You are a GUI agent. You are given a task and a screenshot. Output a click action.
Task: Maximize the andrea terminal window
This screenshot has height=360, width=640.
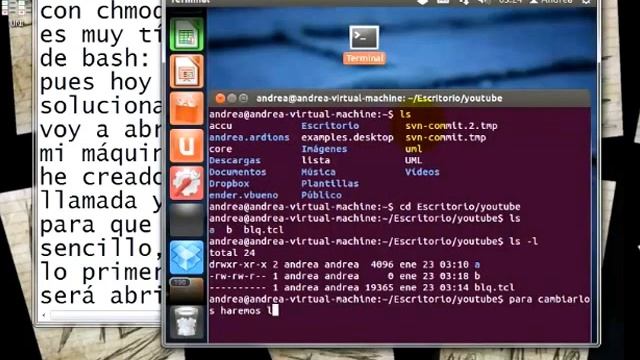click(x=243, y=98)
